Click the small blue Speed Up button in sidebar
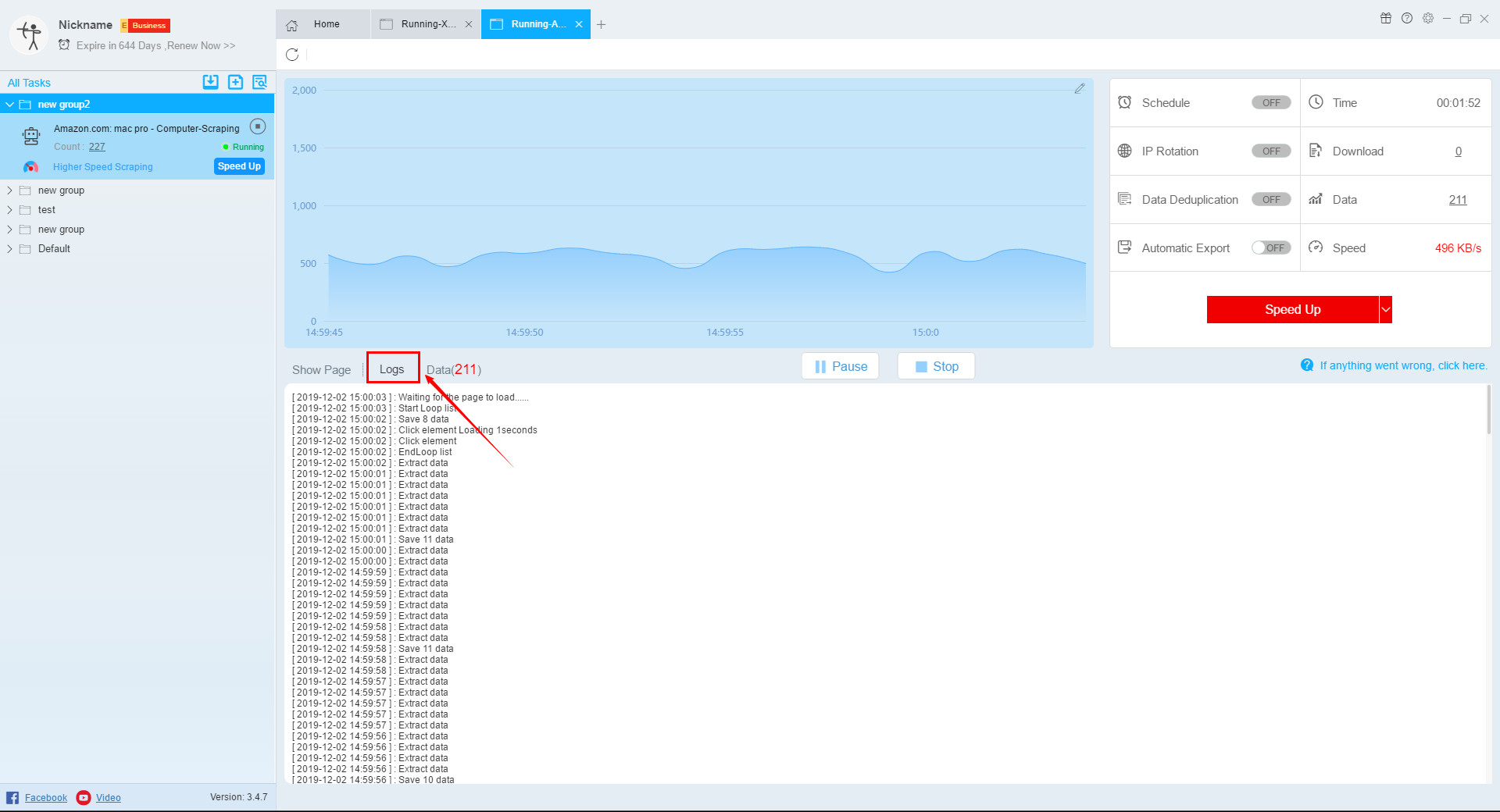Screen dimensions: 1500x812 239,166
